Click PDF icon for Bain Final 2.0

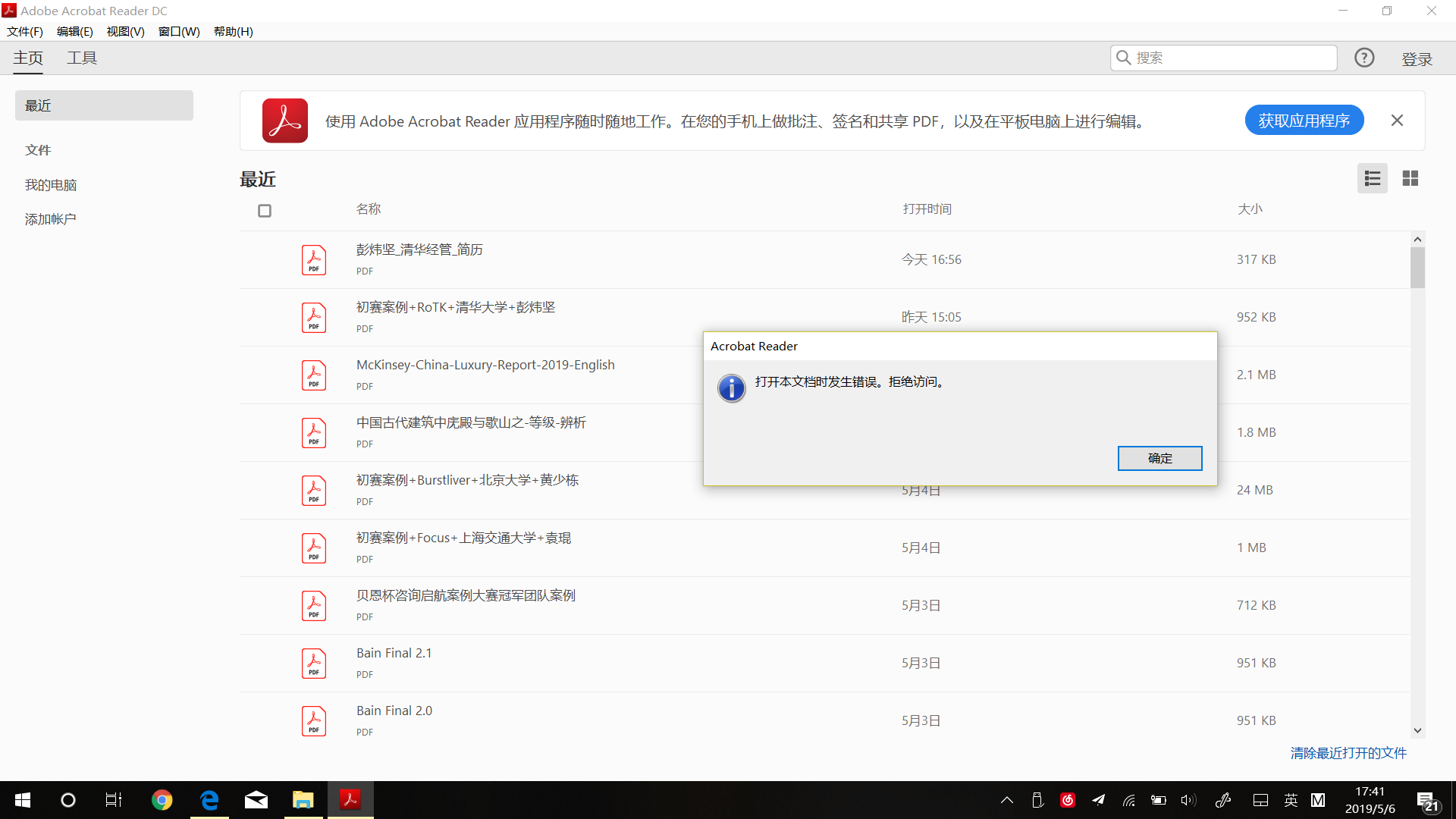pyautogui.click(x=314, y=720)
